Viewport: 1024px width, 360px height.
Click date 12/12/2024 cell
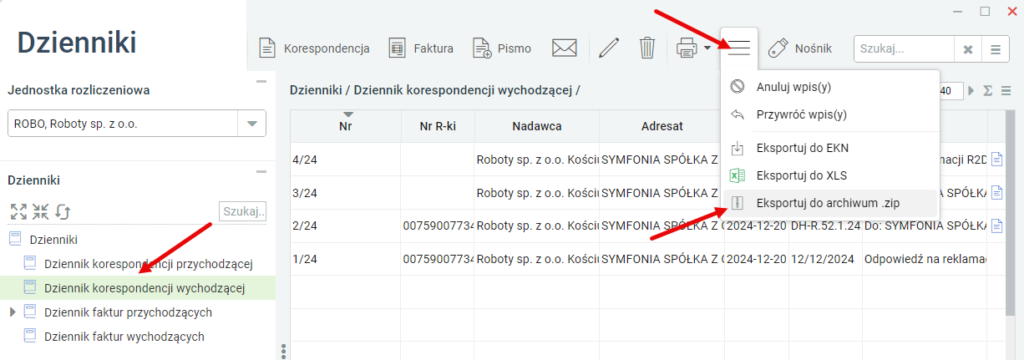click(x=825, y=259)
